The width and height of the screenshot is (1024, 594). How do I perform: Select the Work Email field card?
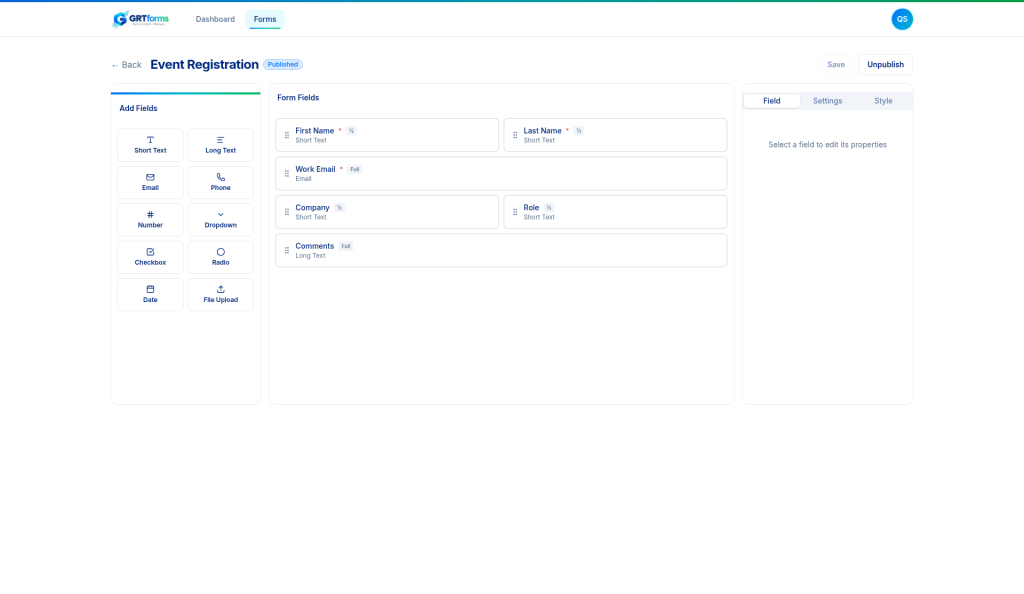pyautogui.click(x=501, y=174)
